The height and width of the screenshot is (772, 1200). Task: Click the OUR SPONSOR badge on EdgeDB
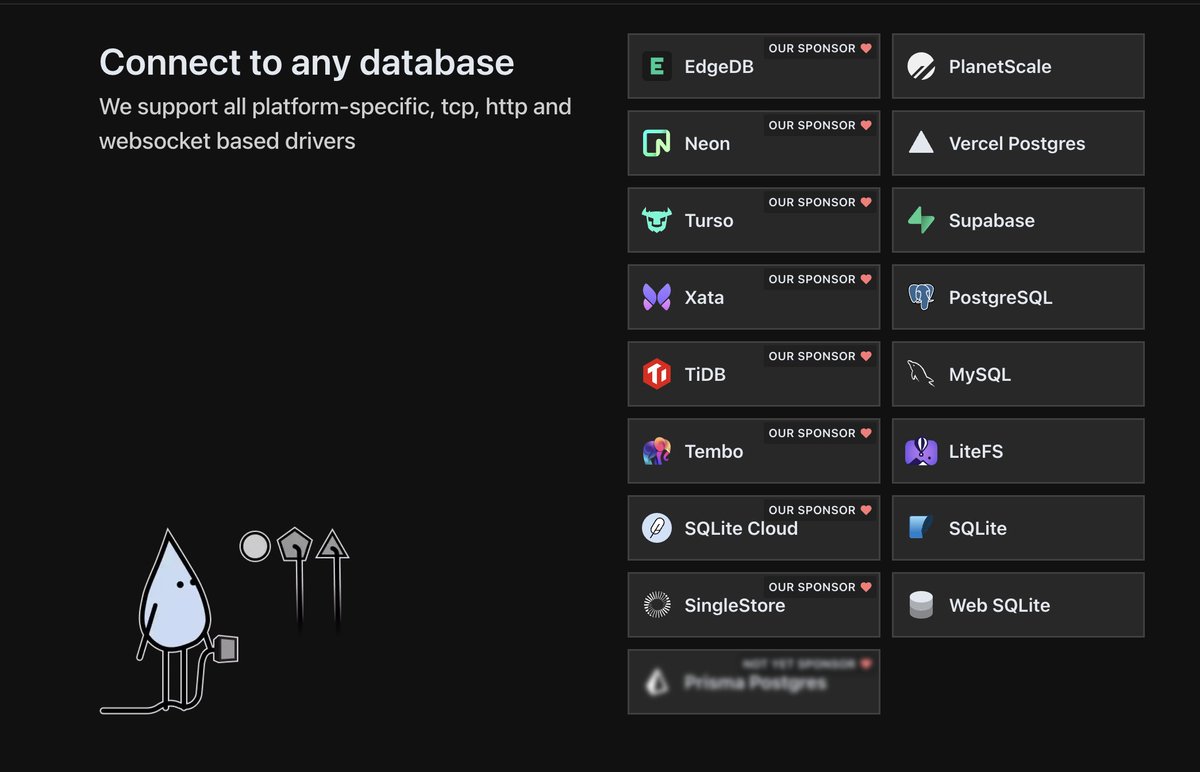(x=820, y=48)
